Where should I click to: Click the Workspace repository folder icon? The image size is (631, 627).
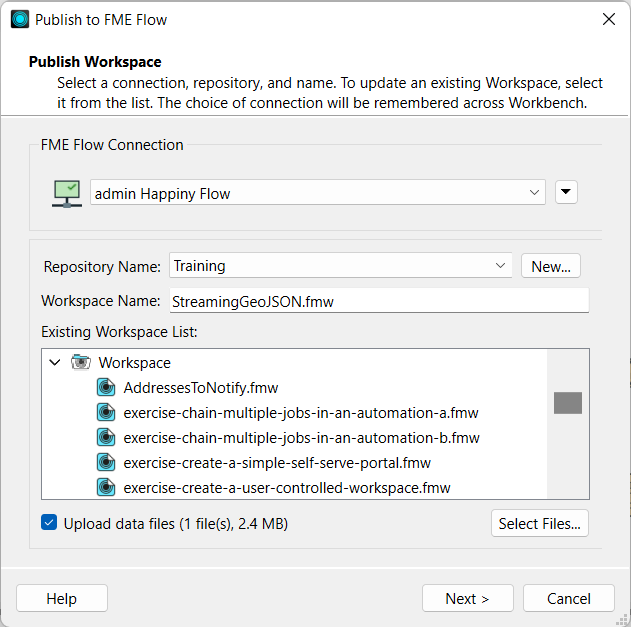tap(81, 362)
